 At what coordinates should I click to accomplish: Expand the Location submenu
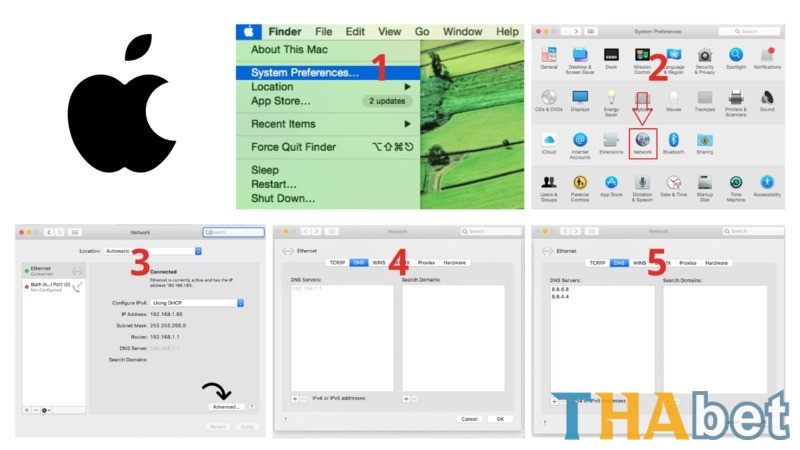click(328, 87)
